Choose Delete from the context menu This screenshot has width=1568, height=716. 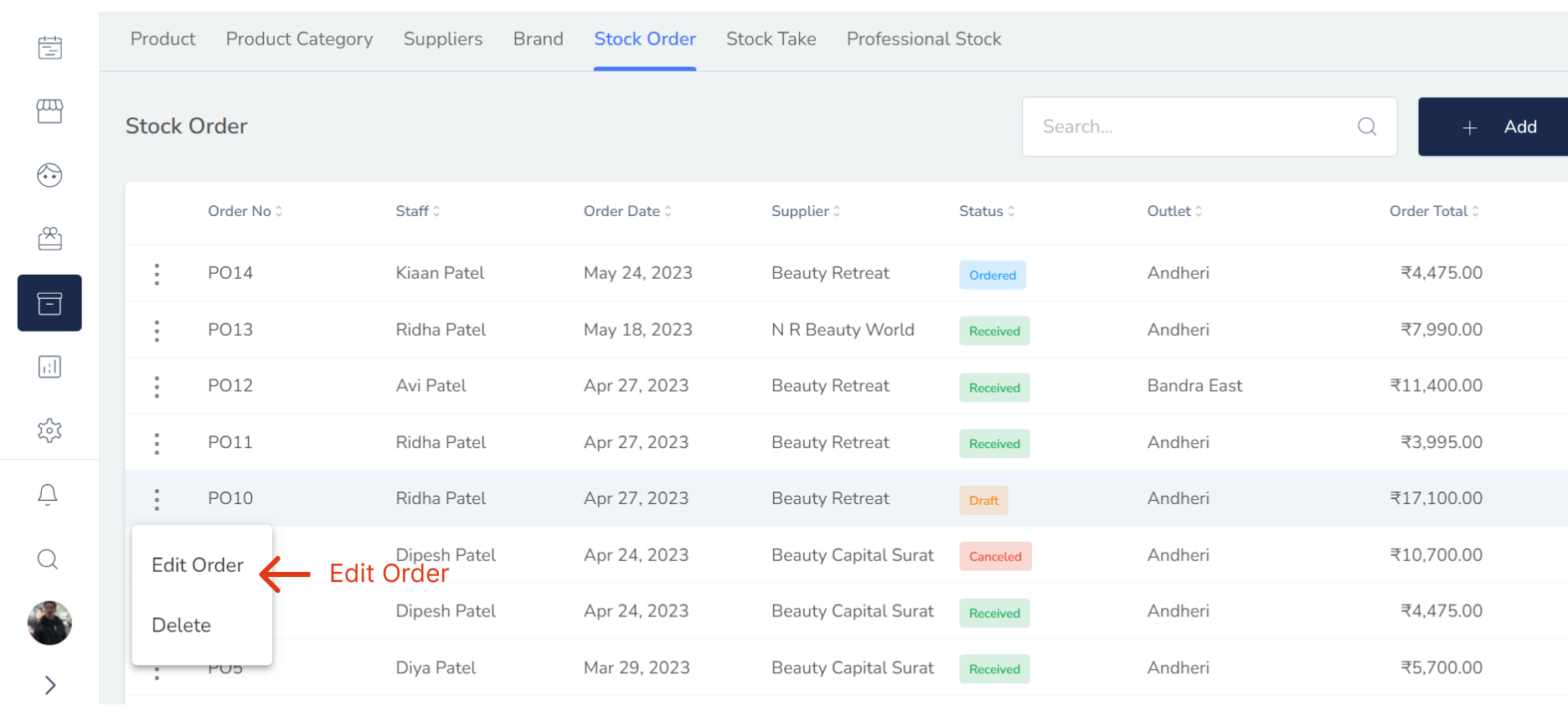pos(181,626)
